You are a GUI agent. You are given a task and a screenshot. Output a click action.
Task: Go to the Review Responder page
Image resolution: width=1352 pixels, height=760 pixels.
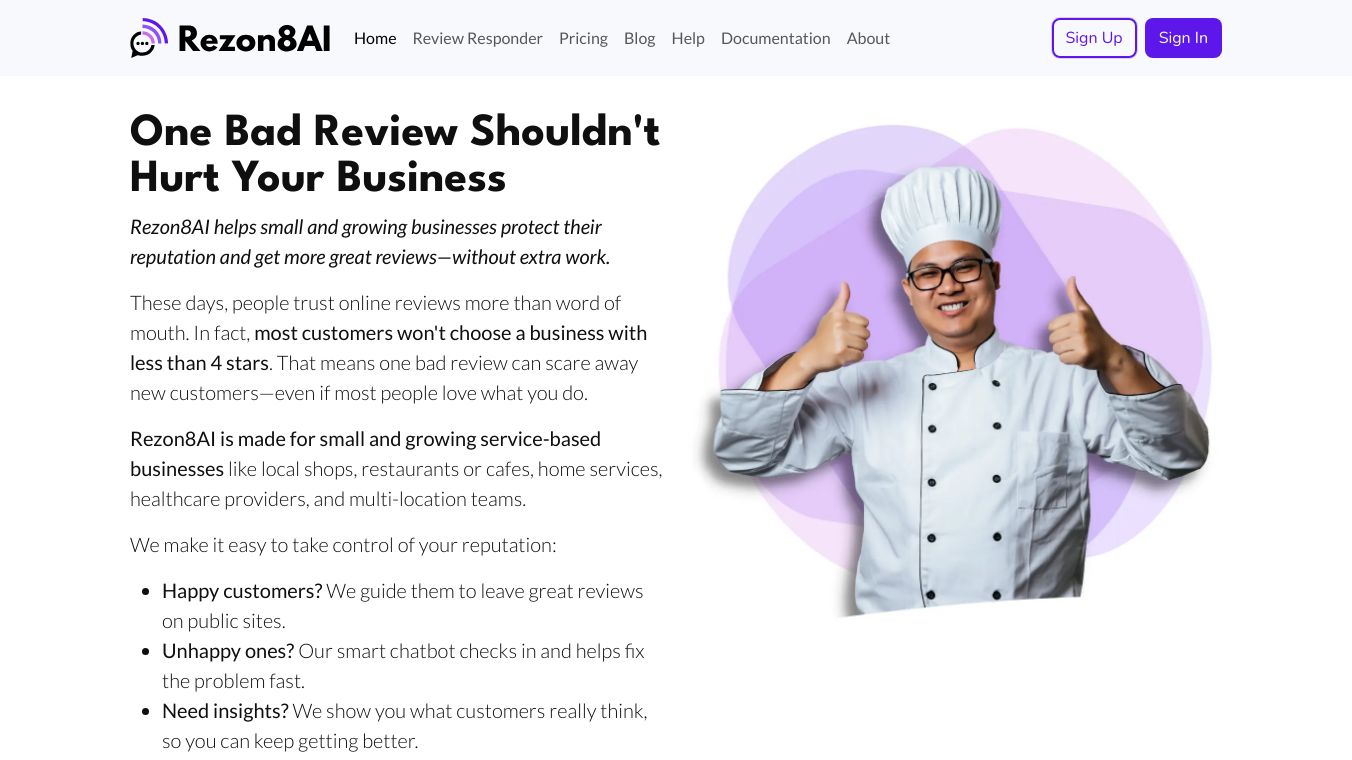tap(478, 38)
